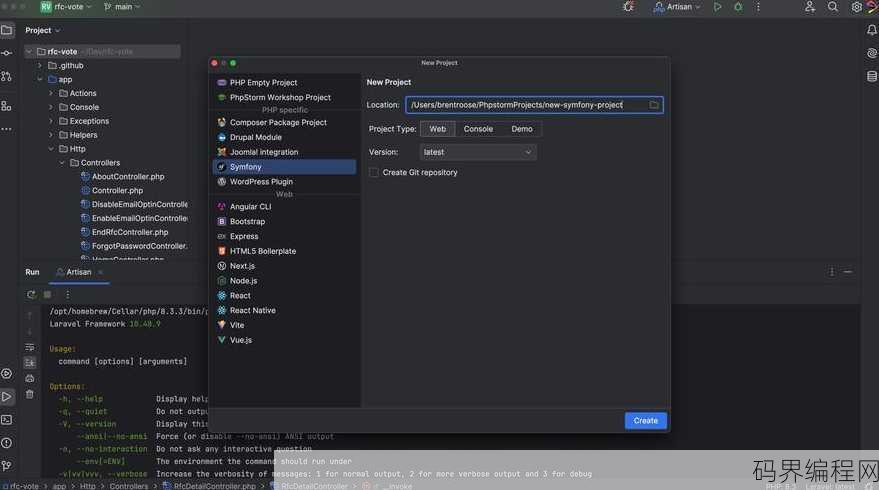Viewport: 879px width, 490px height.
Task: Click the Run Artisan play icon
Action: (717, 7)
